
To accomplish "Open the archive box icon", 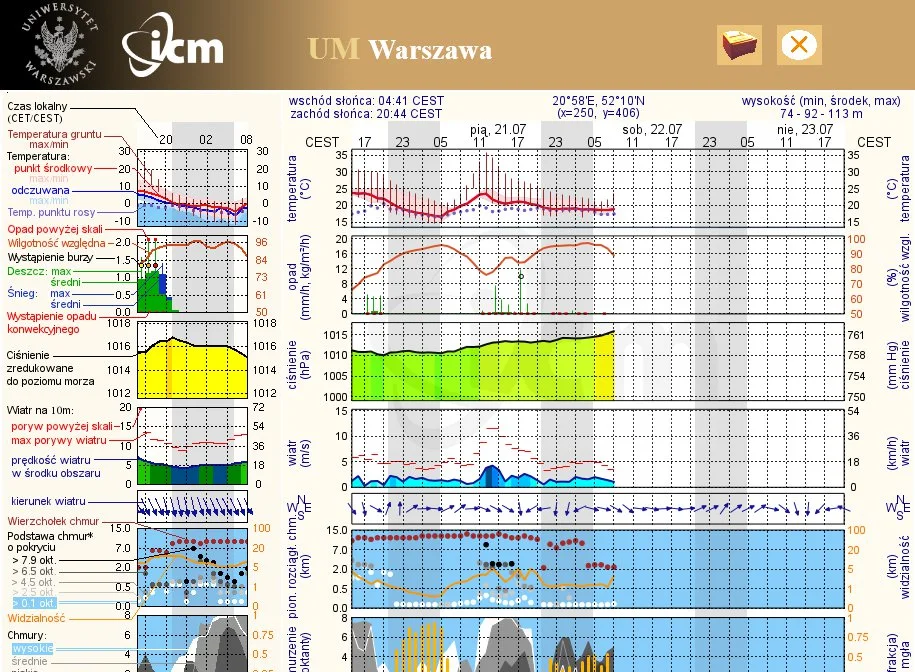I will pyautogui.click(x=739, y=45).
